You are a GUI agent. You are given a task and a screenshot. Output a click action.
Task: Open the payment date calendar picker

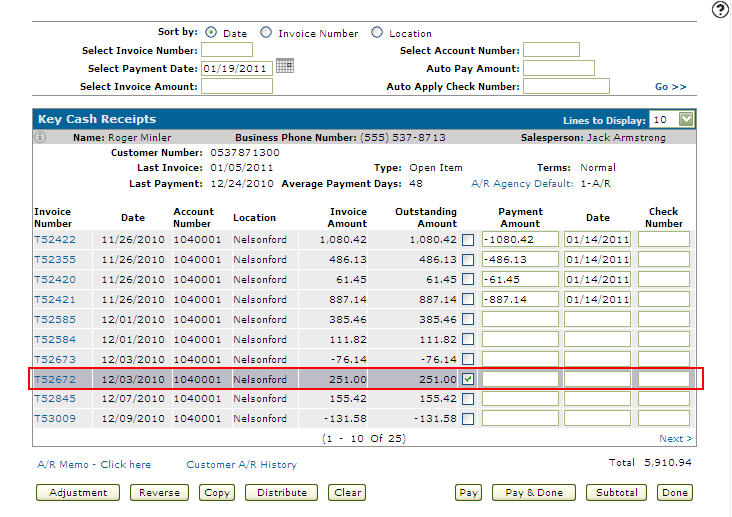pyautogui.click(x=285, y=67)
